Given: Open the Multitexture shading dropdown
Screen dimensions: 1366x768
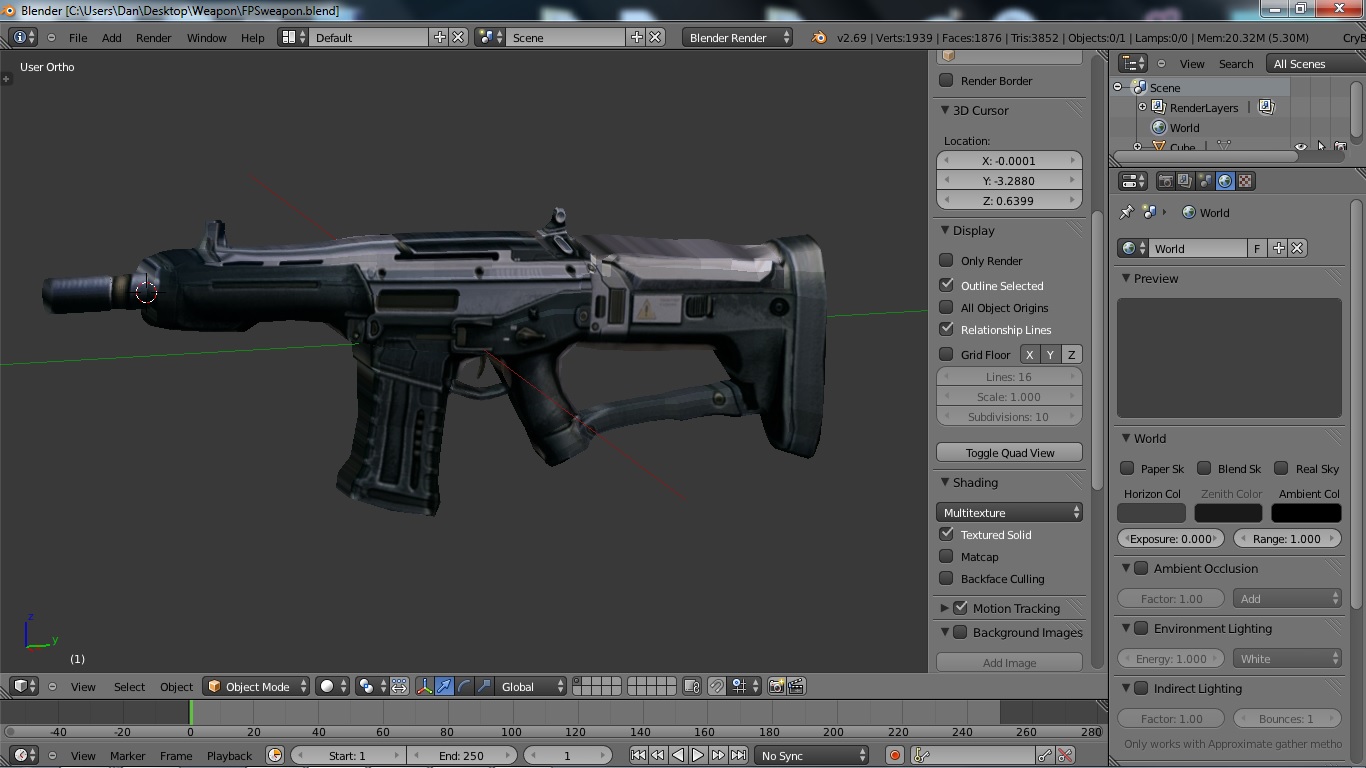Looking at the screenshot, I should [x=1010, y=512].
